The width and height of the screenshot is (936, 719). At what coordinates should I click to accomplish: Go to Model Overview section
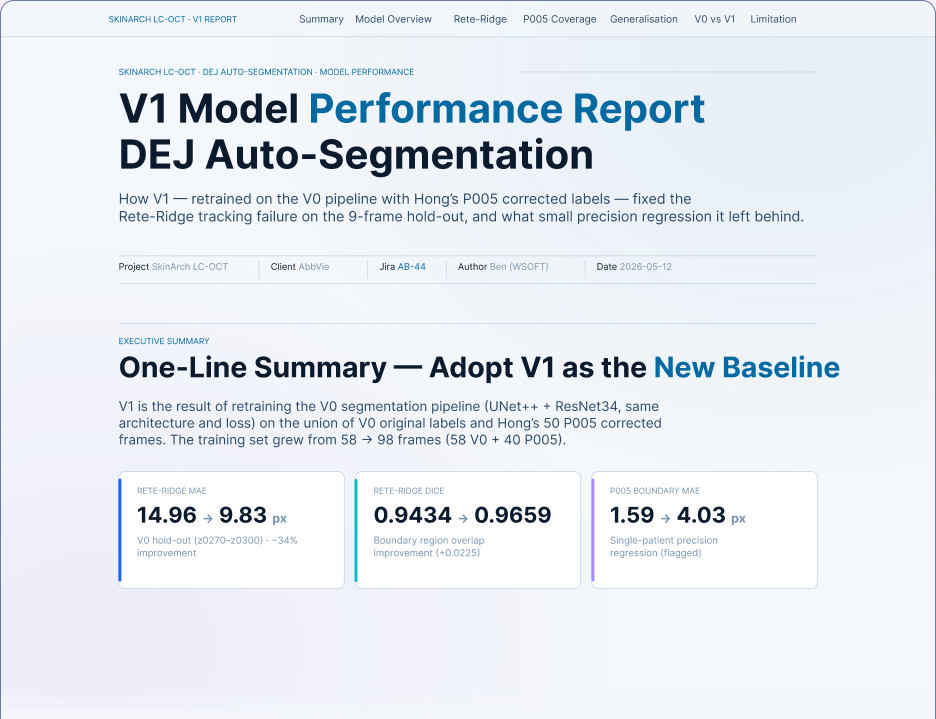[x=393, y=19]
